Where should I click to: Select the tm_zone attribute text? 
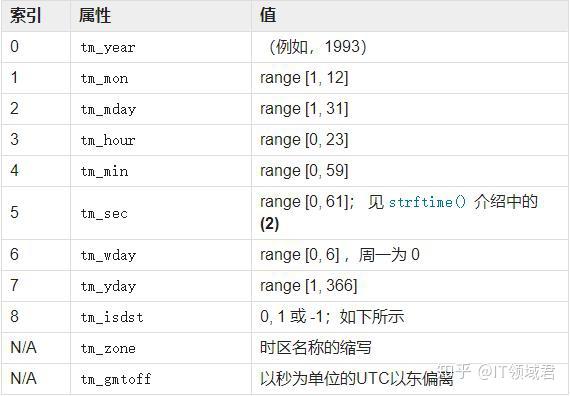pos(108,348)
